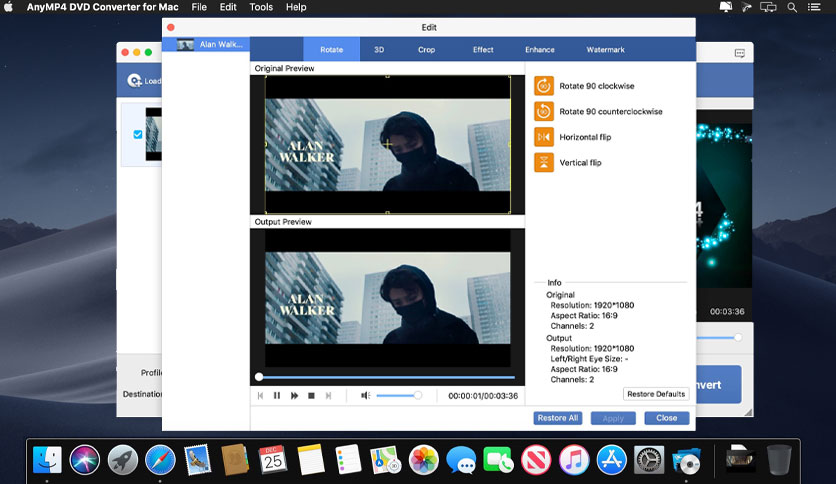
Task: Fast forward the preview video
Action: tap(294, 396)
